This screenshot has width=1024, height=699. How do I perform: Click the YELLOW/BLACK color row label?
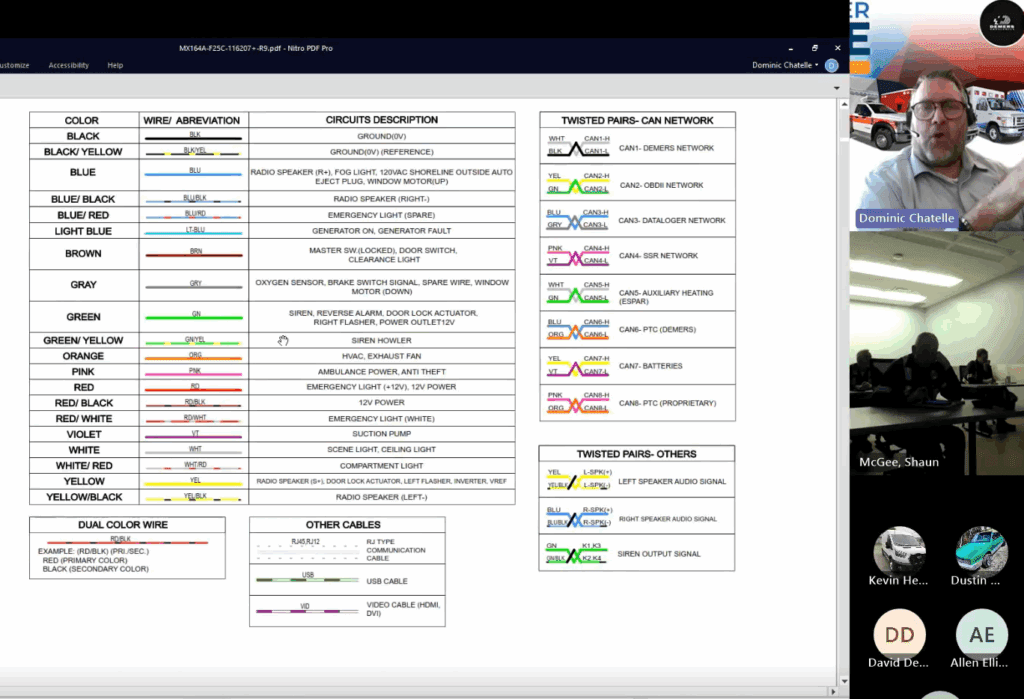tap(84, 497)
